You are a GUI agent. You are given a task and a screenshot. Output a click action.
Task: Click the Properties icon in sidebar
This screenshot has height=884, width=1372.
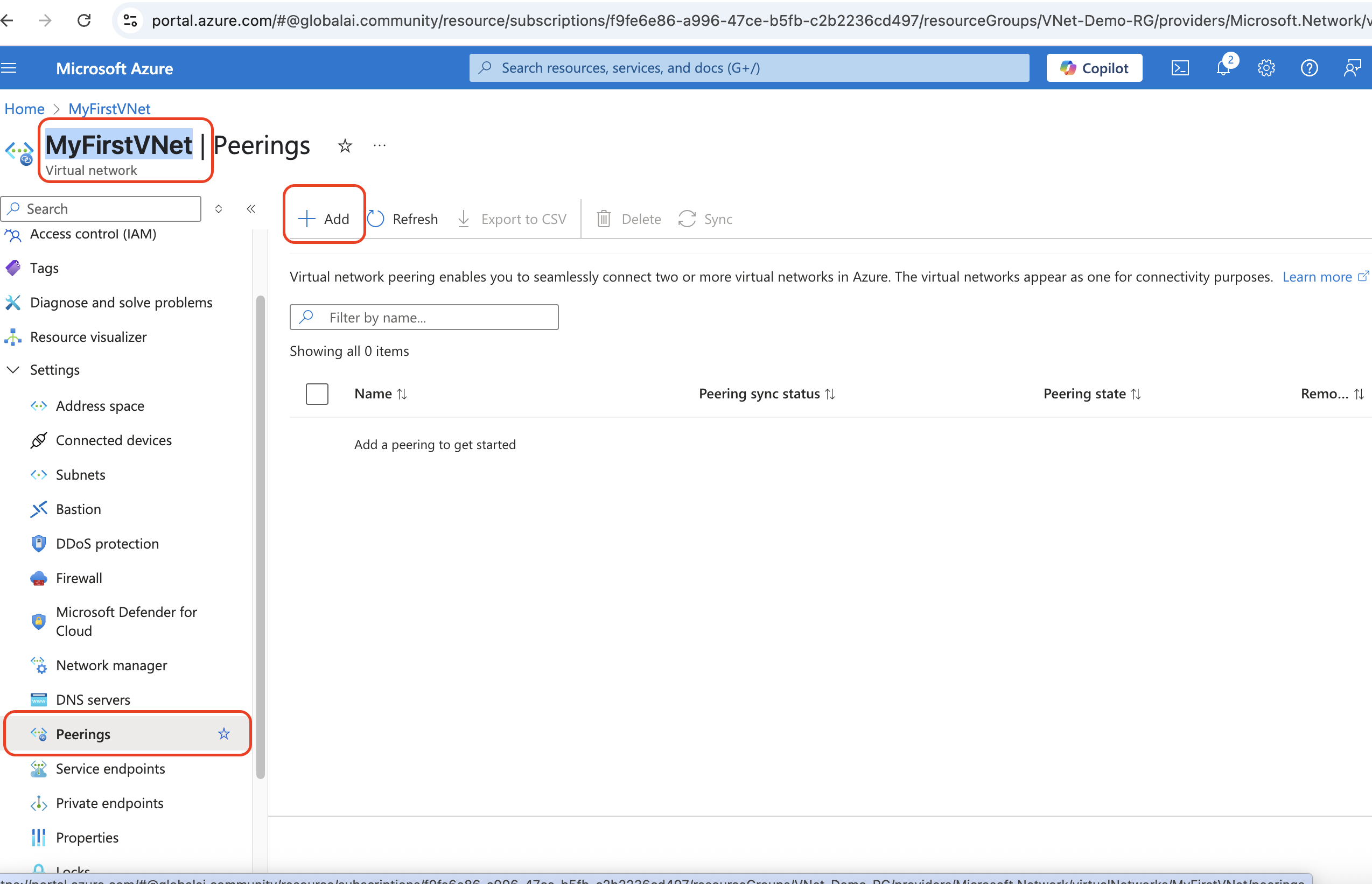38,838
